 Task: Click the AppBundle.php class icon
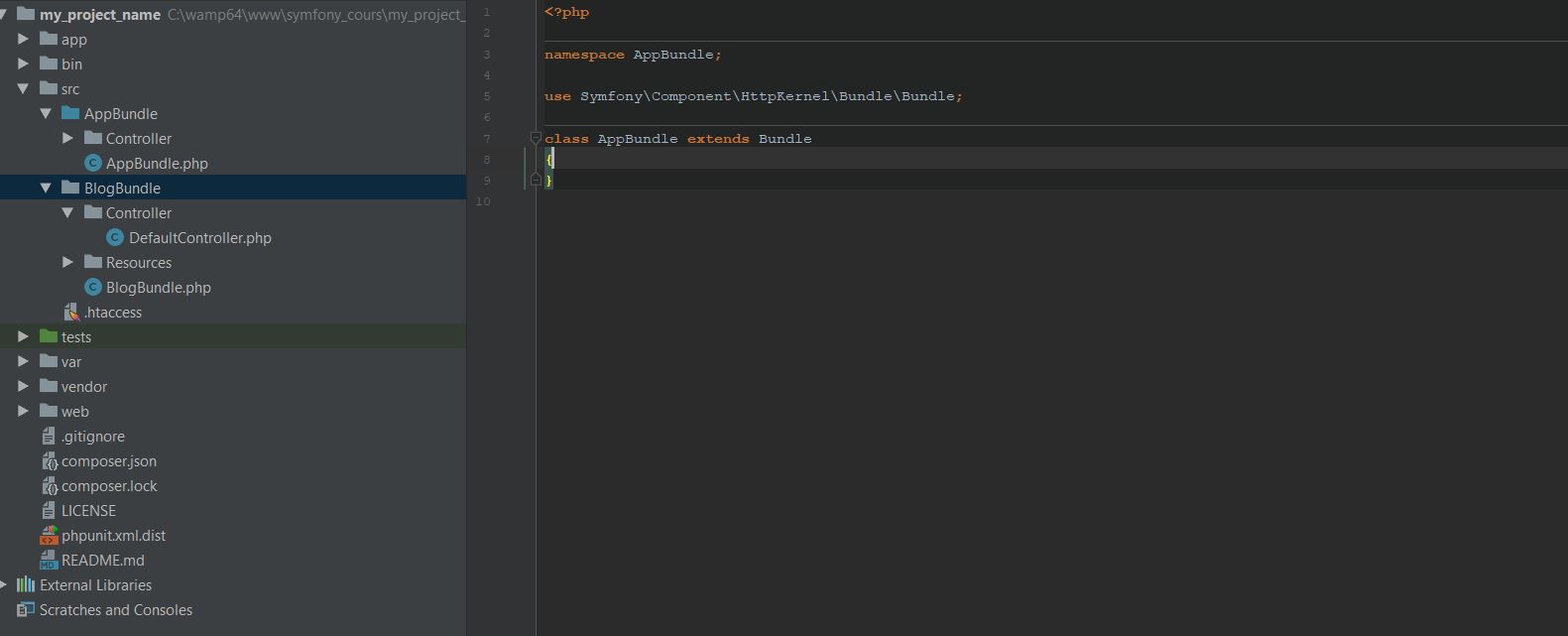coord(93,163)
